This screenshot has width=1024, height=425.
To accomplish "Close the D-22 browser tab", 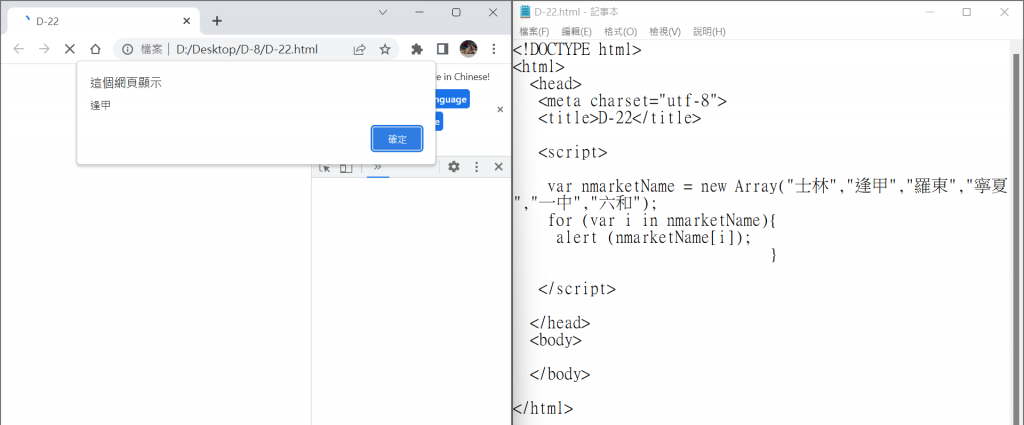I will (187, 21).
